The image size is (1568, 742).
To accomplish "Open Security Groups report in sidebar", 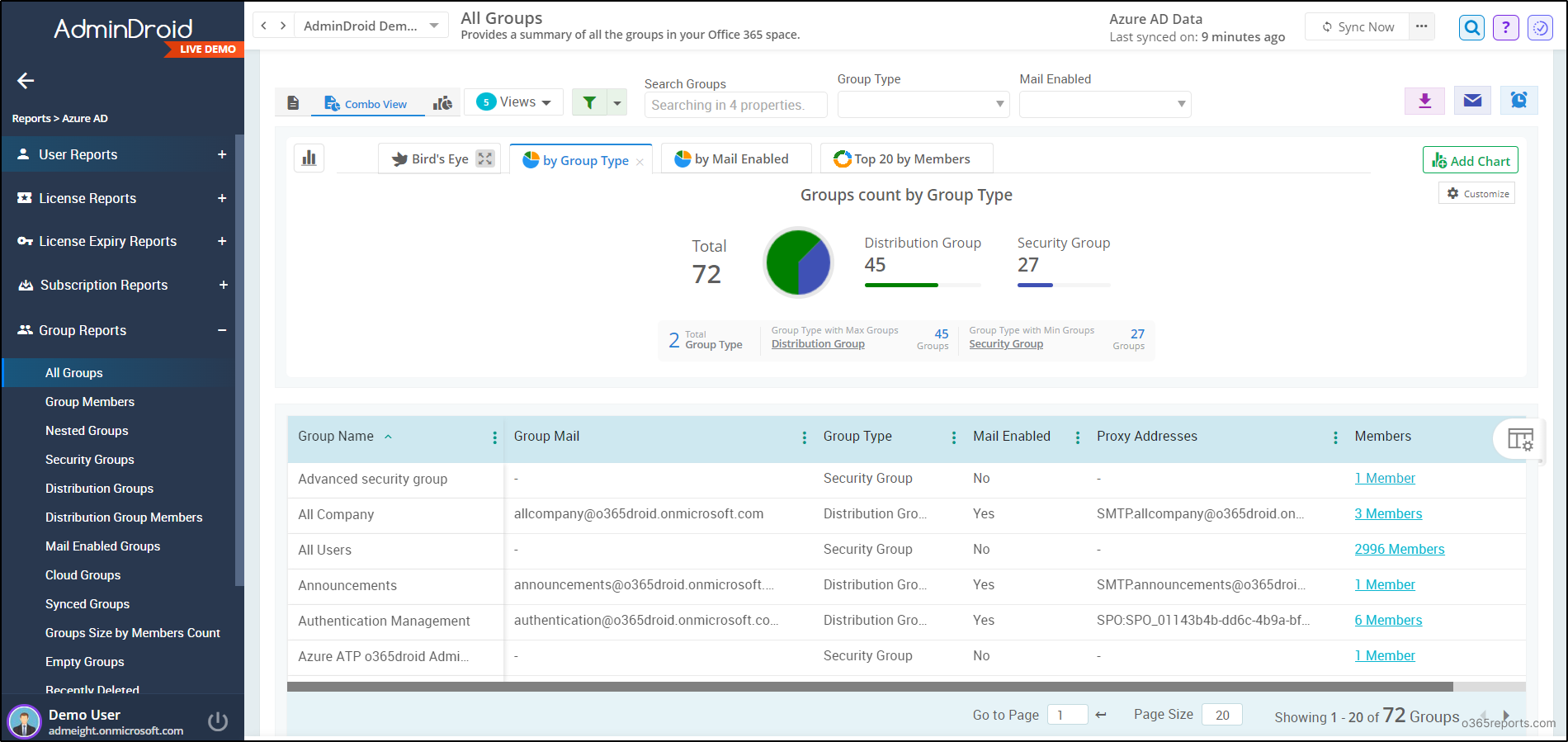I will (90, 460).
